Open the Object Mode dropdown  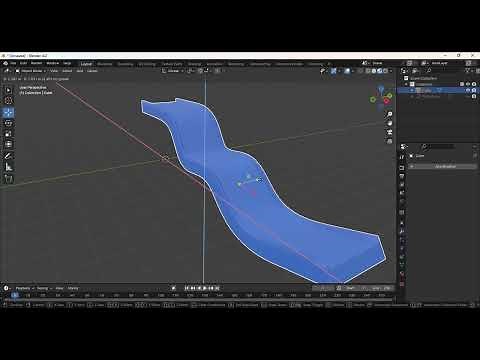tap(31, 71)
